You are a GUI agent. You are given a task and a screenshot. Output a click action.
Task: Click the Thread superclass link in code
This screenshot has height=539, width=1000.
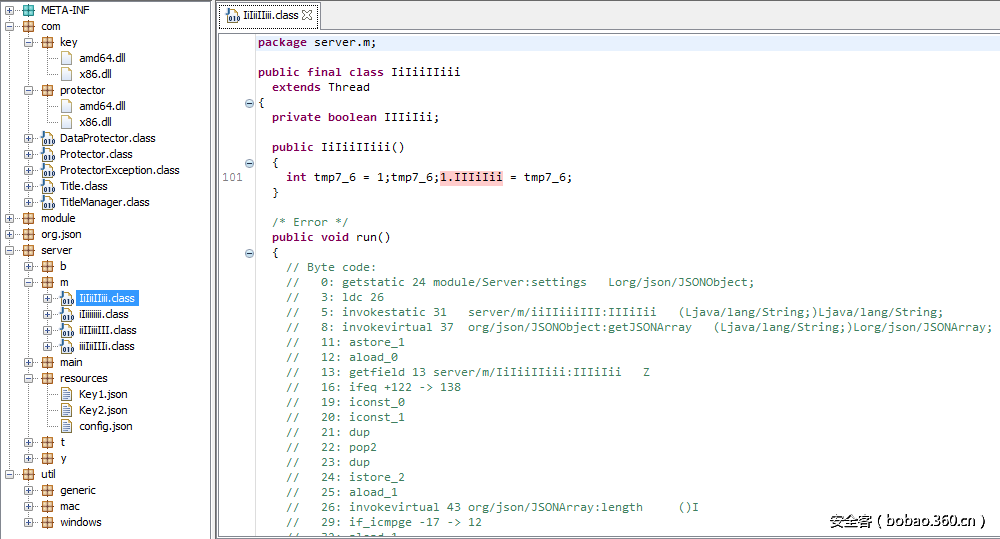pyautogui.click(x=349, y=87)
